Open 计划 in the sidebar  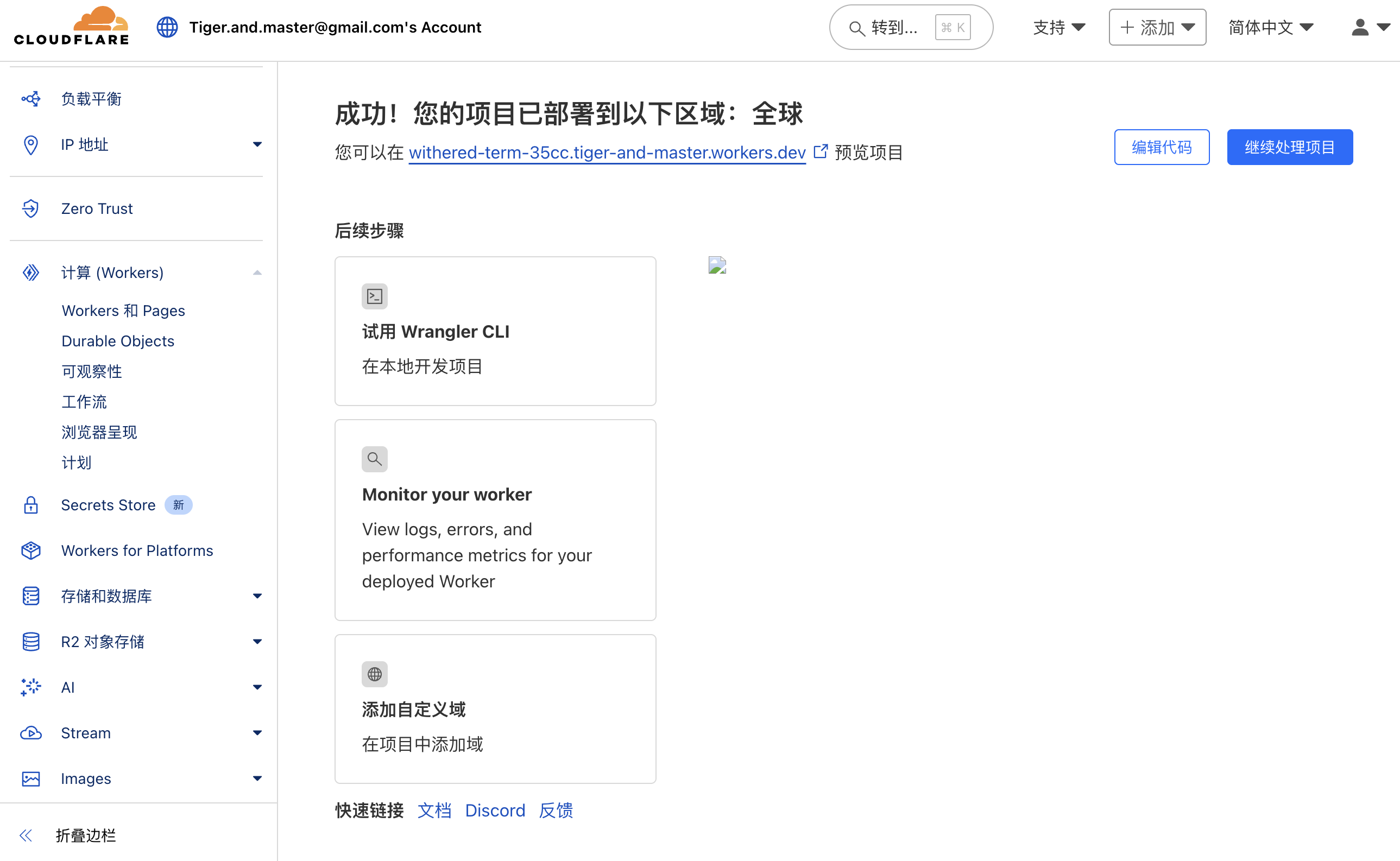pos(77,463)
